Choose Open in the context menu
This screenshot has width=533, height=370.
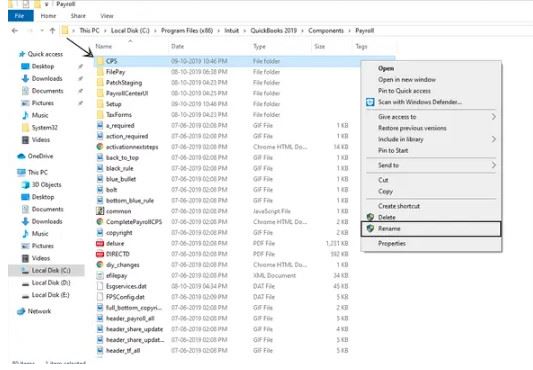(x=386, y=68)
